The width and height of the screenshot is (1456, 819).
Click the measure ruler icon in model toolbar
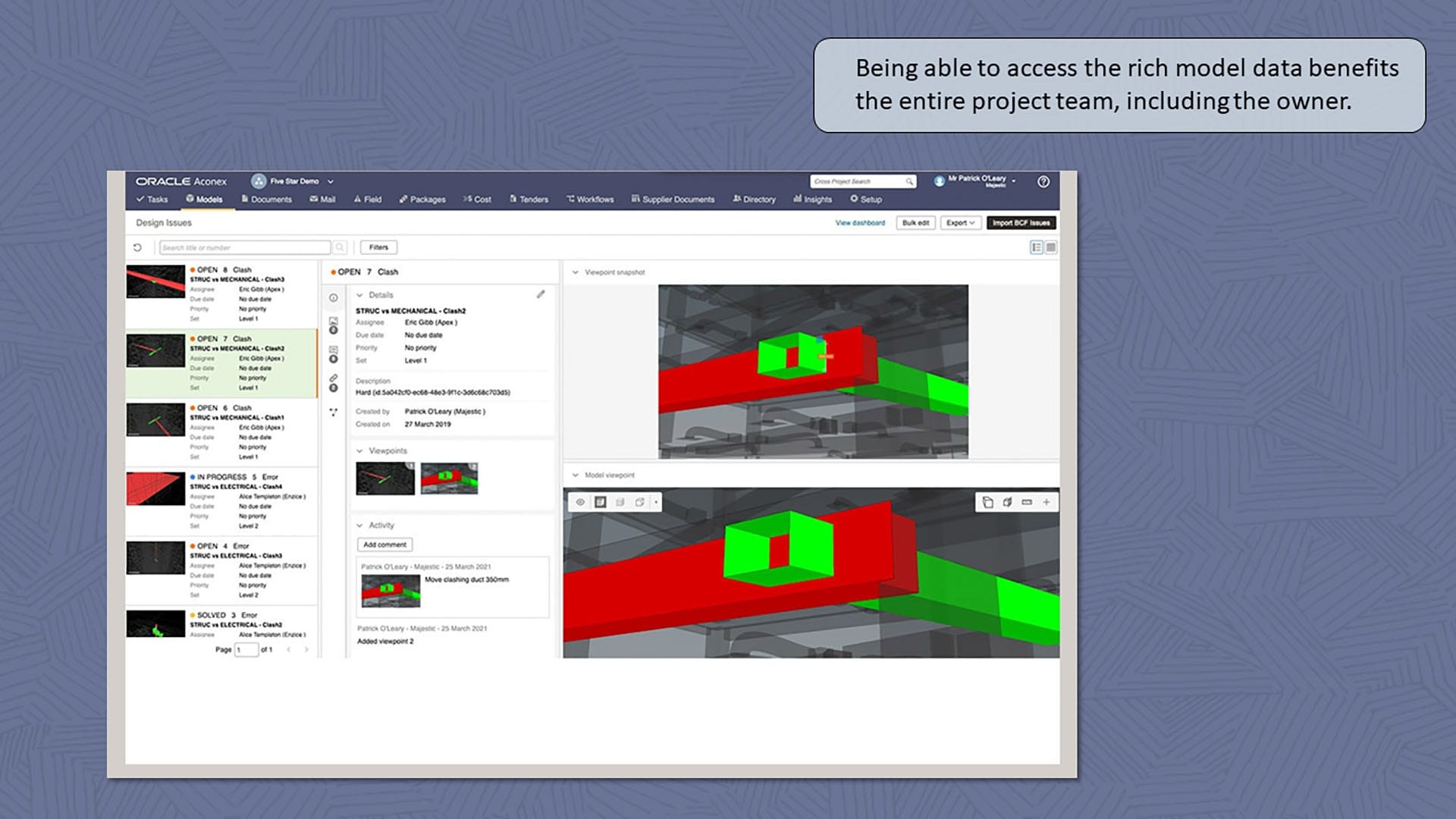click(x=1027, y=502)
